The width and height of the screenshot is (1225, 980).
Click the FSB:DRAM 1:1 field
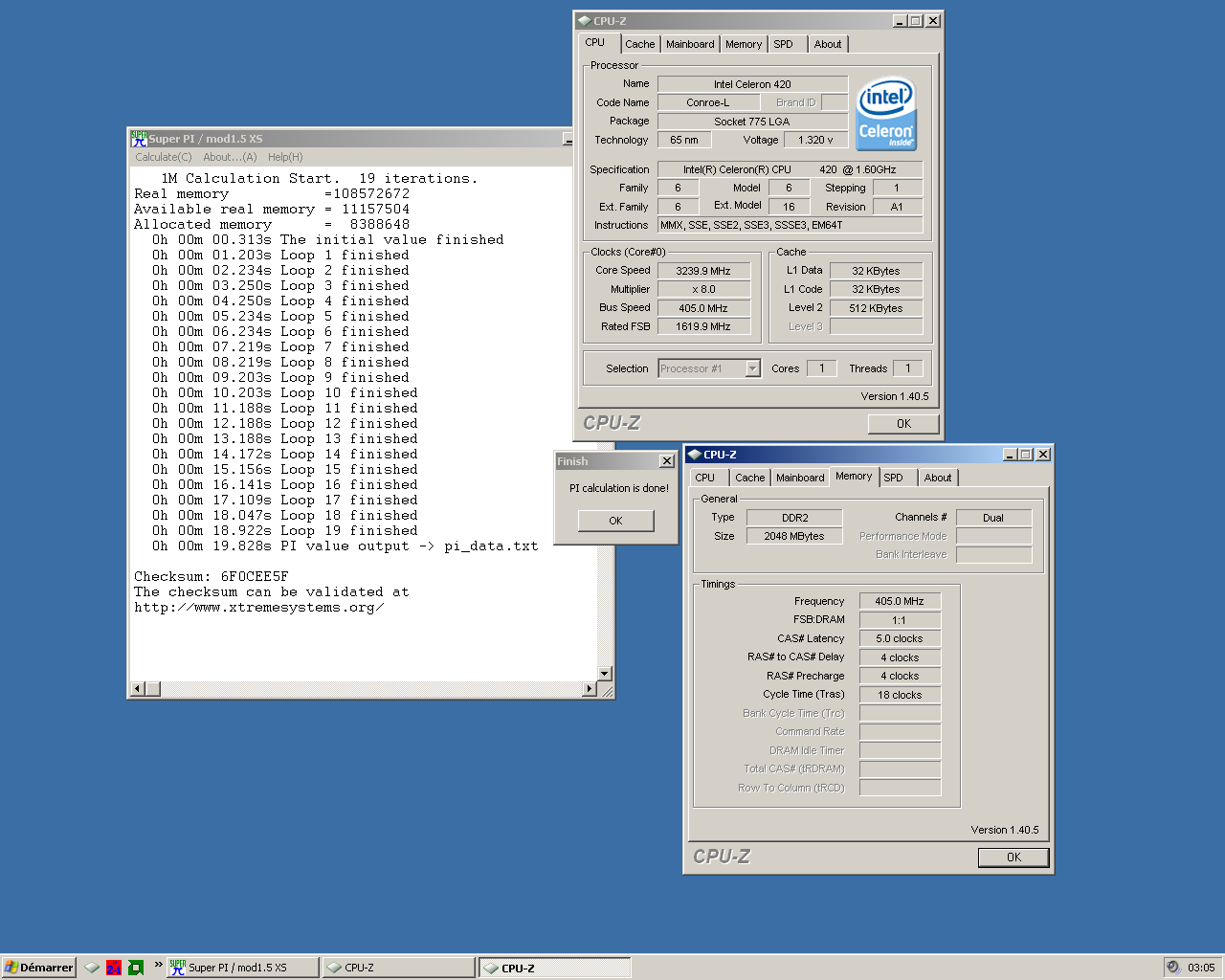(x=900, y=620)
